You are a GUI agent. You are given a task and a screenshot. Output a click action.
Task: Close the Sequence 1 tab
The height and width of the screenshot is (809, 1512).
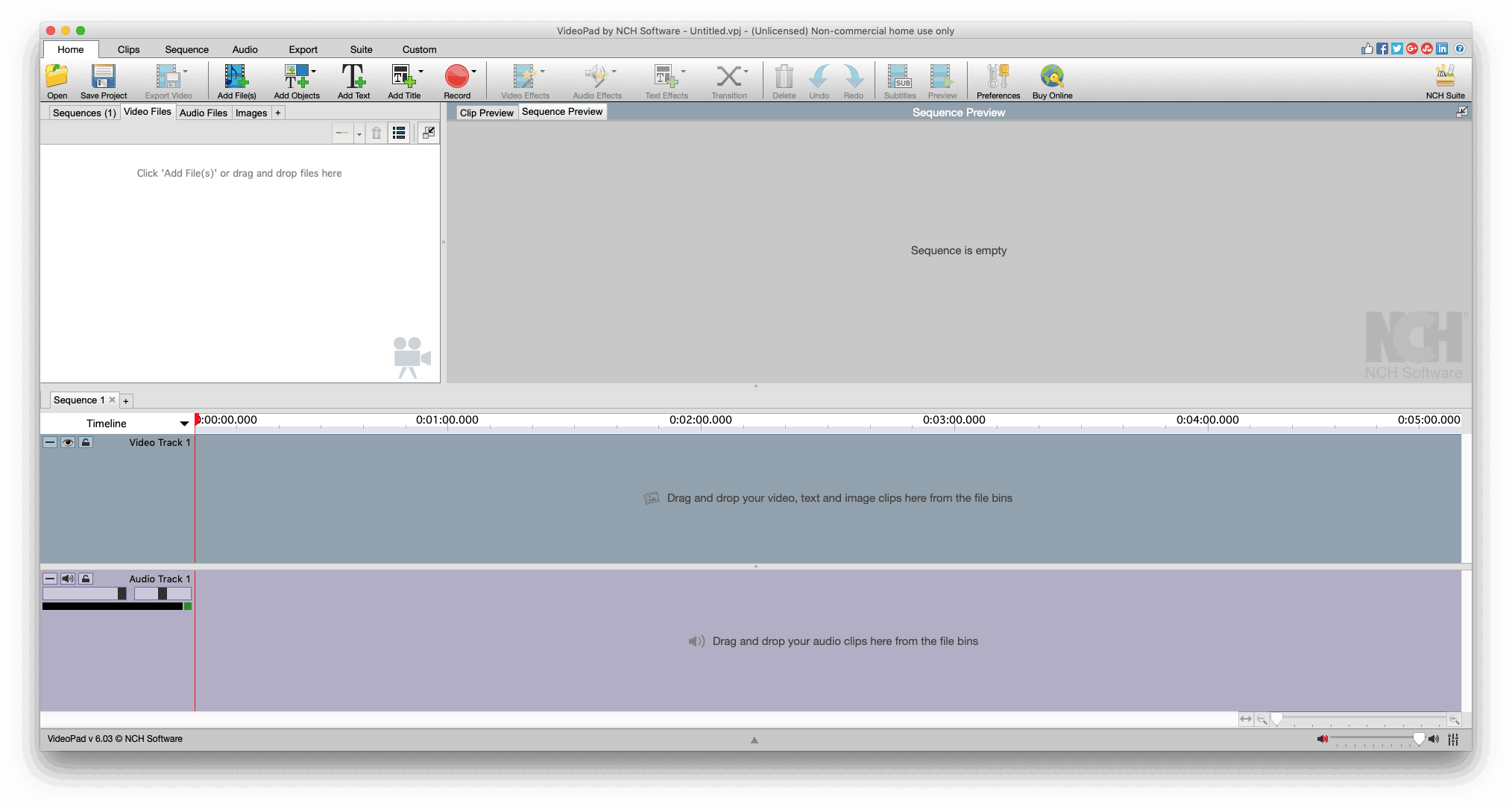tap(113, 400)
